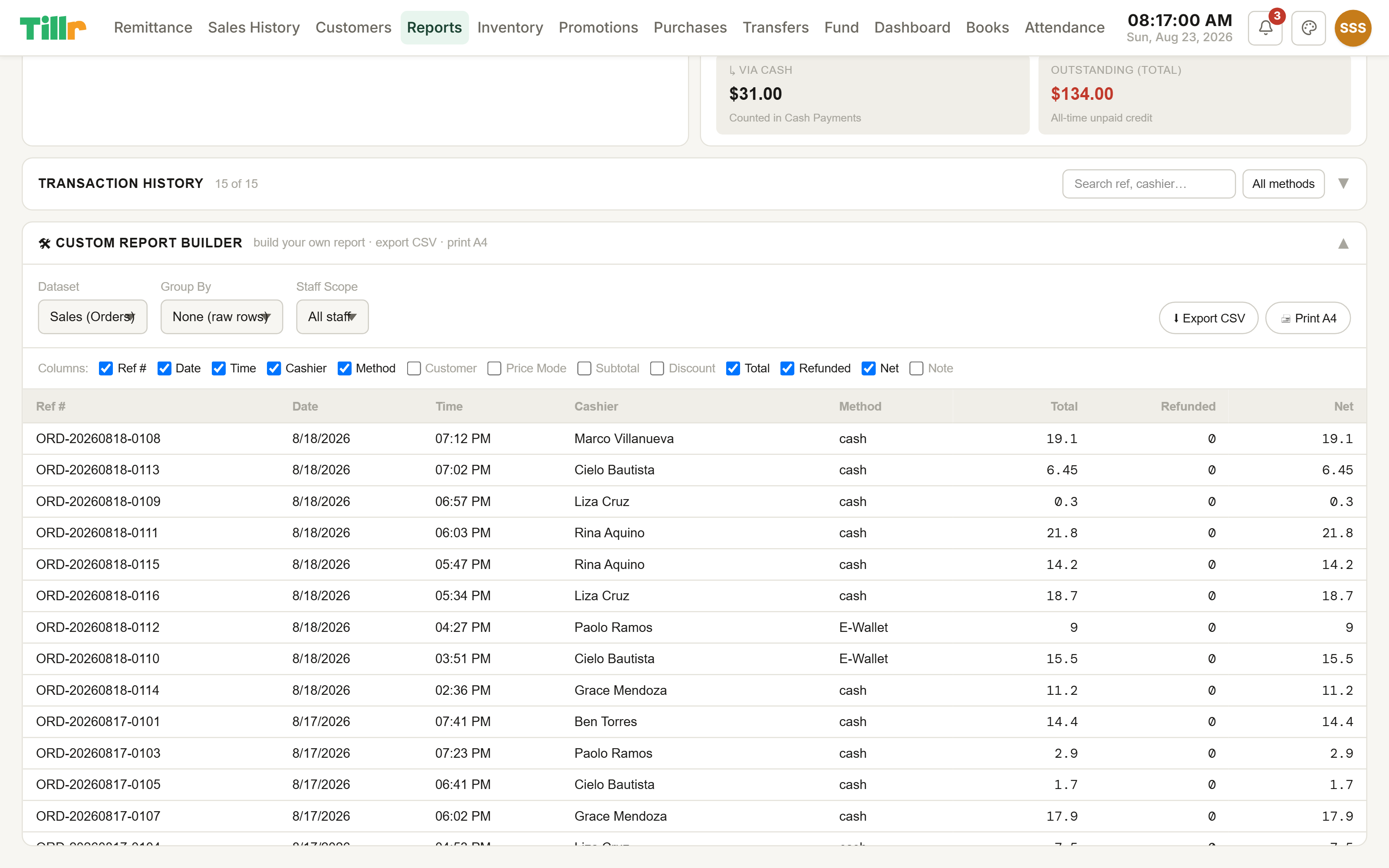Image resolution: width=1389 pixels, height=868 pixels.
Task: Open the theme palette icon
Action: (x=1309, y=27)
